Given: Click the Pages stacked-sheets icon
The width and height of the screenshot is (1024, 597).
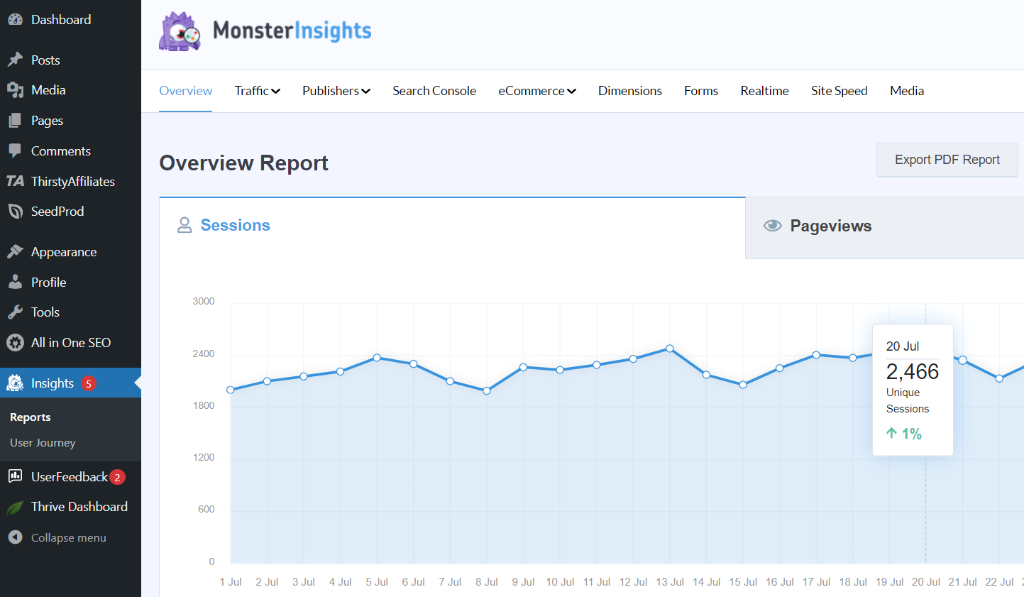Looking at the screenshot, I should coord(15,121).
